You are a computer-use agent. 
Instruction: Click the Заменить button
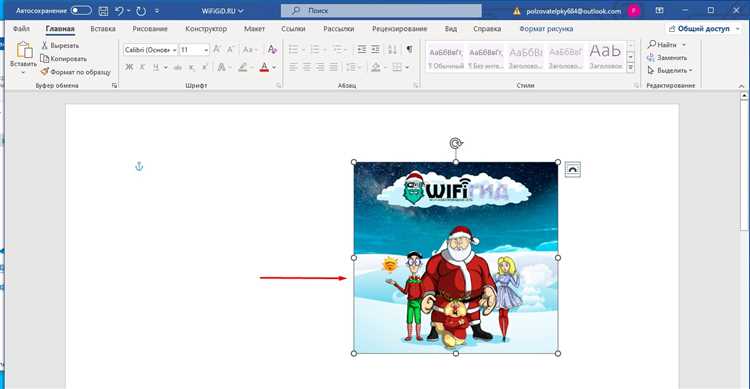point(667,57)
